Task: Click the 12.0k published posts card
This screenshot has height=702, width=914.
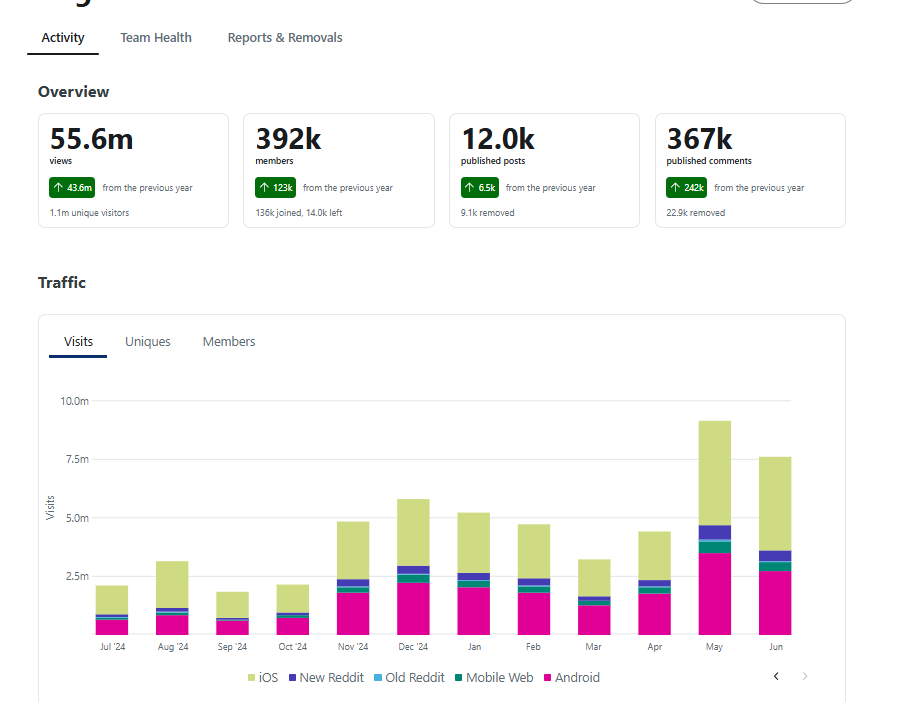Action: coord(544,170)
